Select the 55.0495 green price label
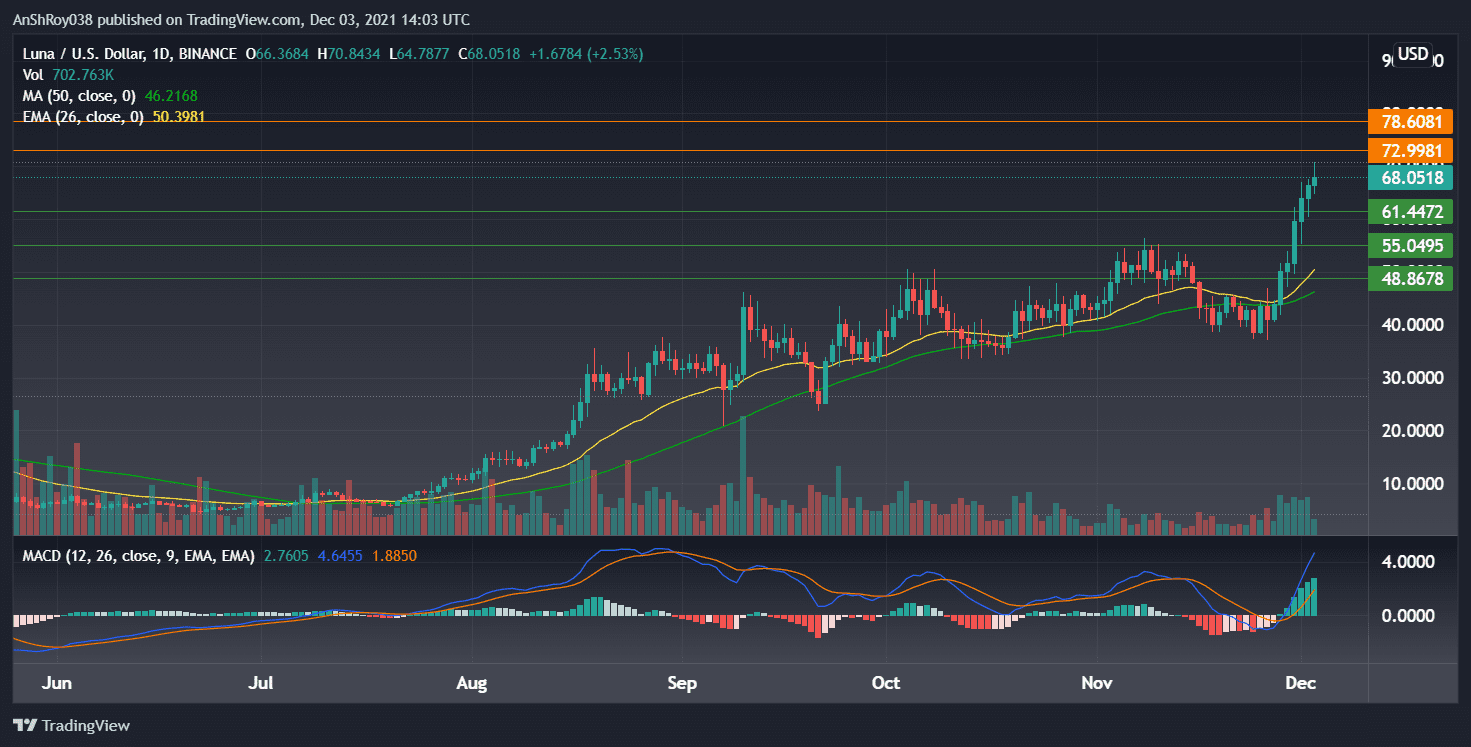The width and height of the screenshot is (1471, 747). point(1410,245)
